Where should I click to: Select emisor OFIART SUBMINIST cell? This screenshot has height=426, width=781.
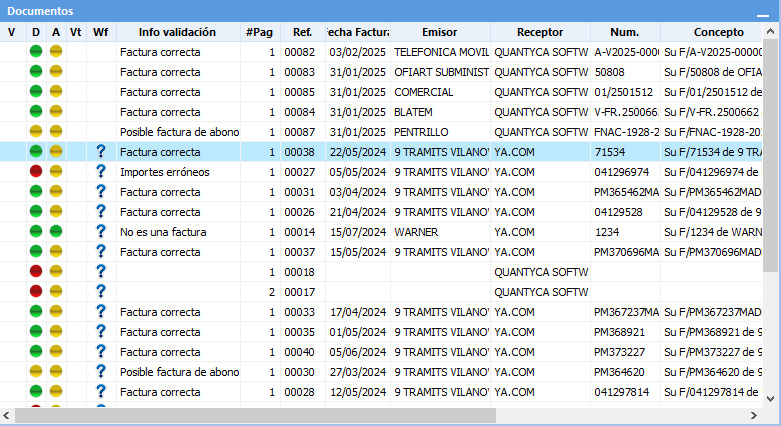pos(440,72)
